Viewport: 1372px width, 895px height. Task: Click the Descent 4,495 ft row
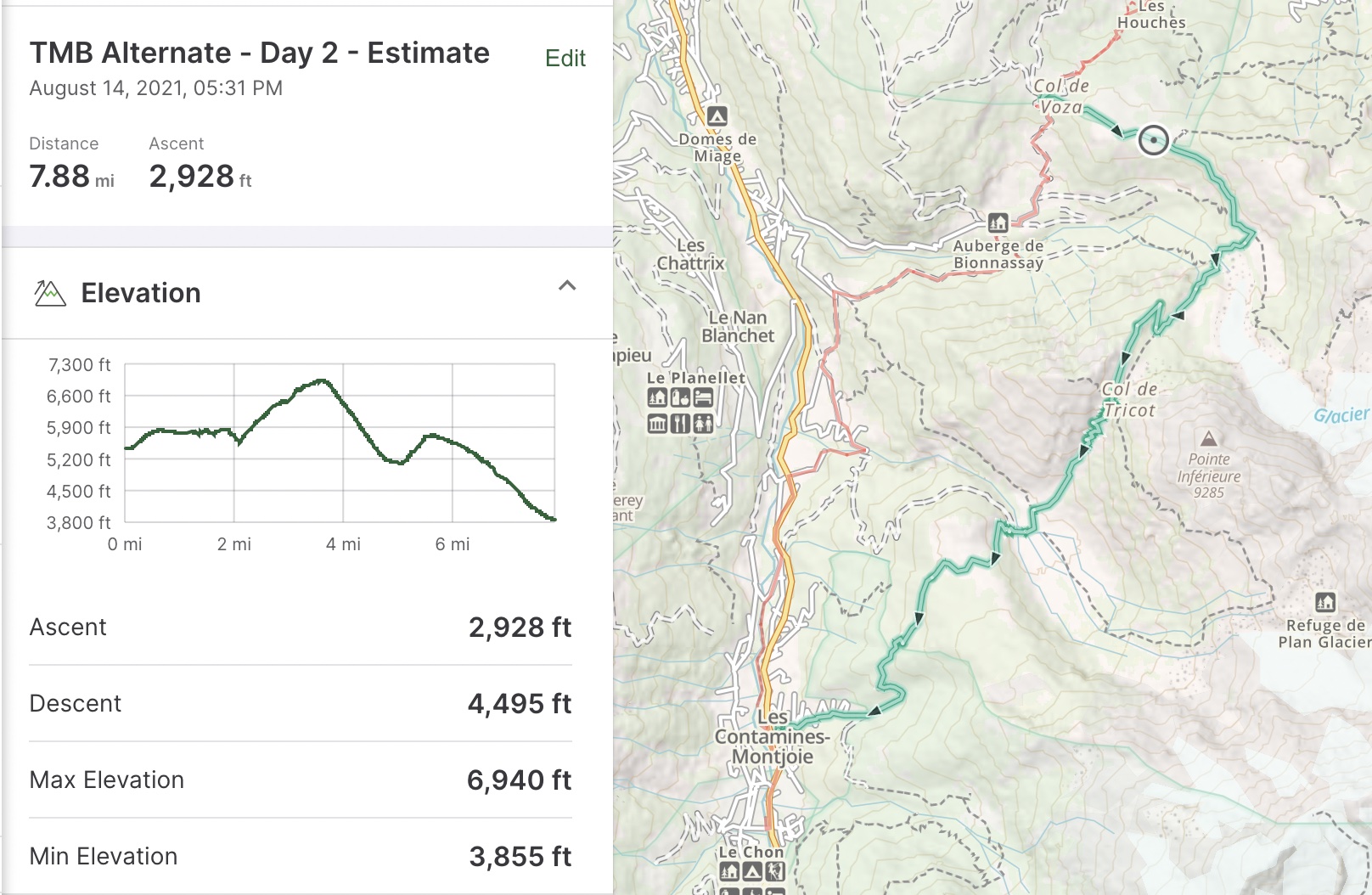point(300,703)
